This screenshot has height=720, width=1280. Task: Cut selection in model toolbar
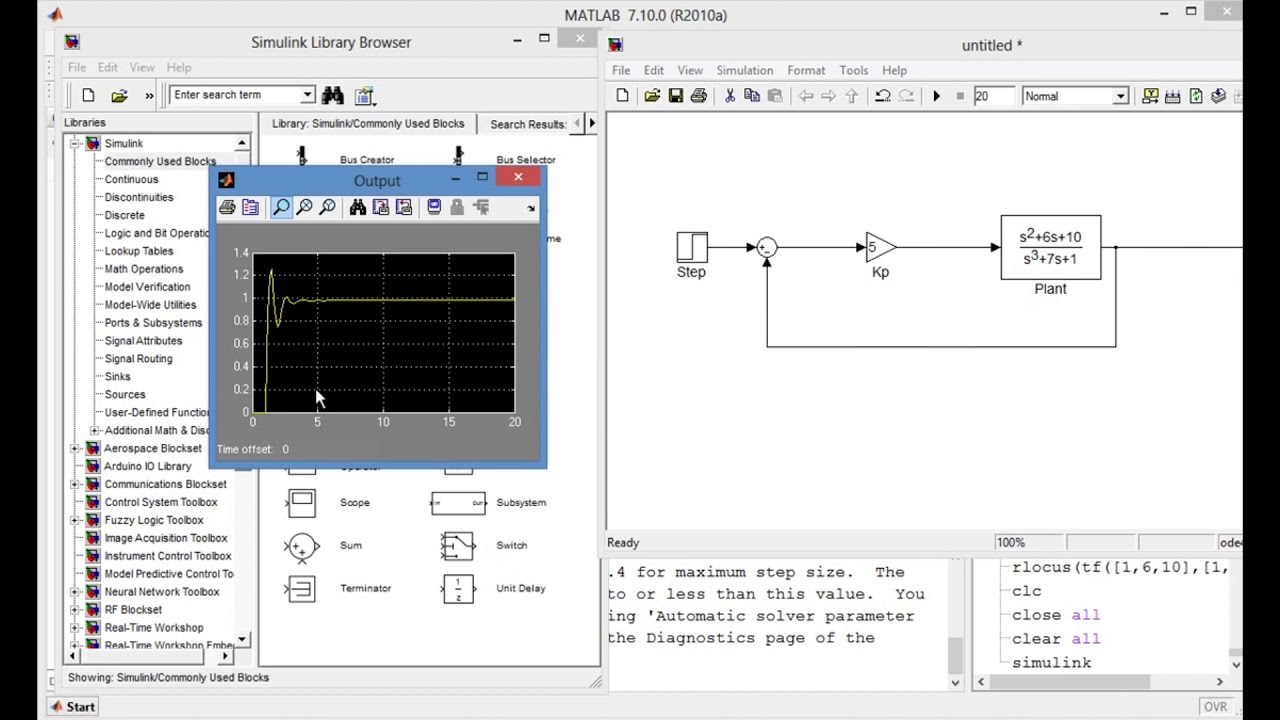click(729, 96)
